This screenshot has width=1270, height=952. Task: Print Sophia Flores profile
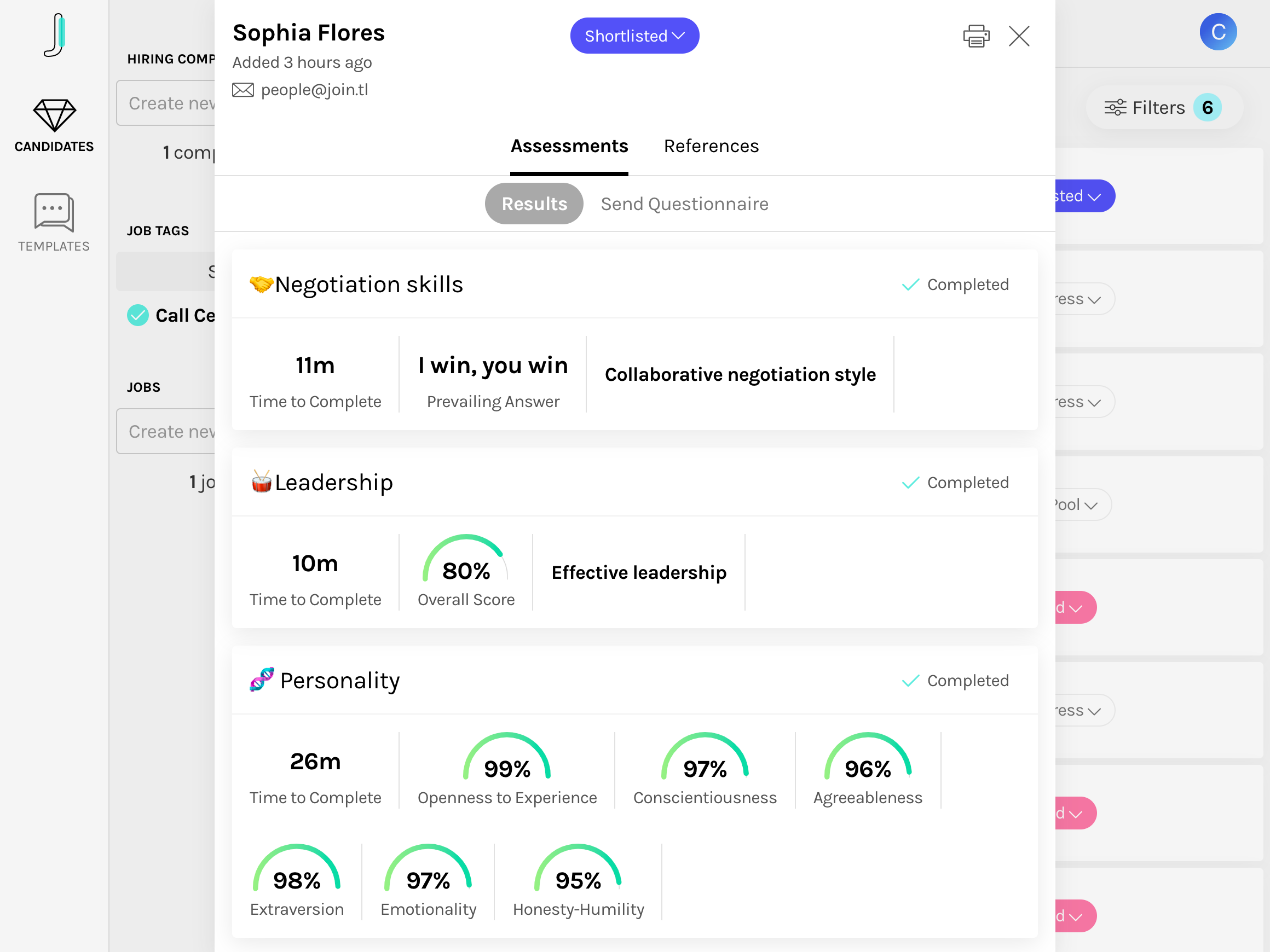(976, 36)
